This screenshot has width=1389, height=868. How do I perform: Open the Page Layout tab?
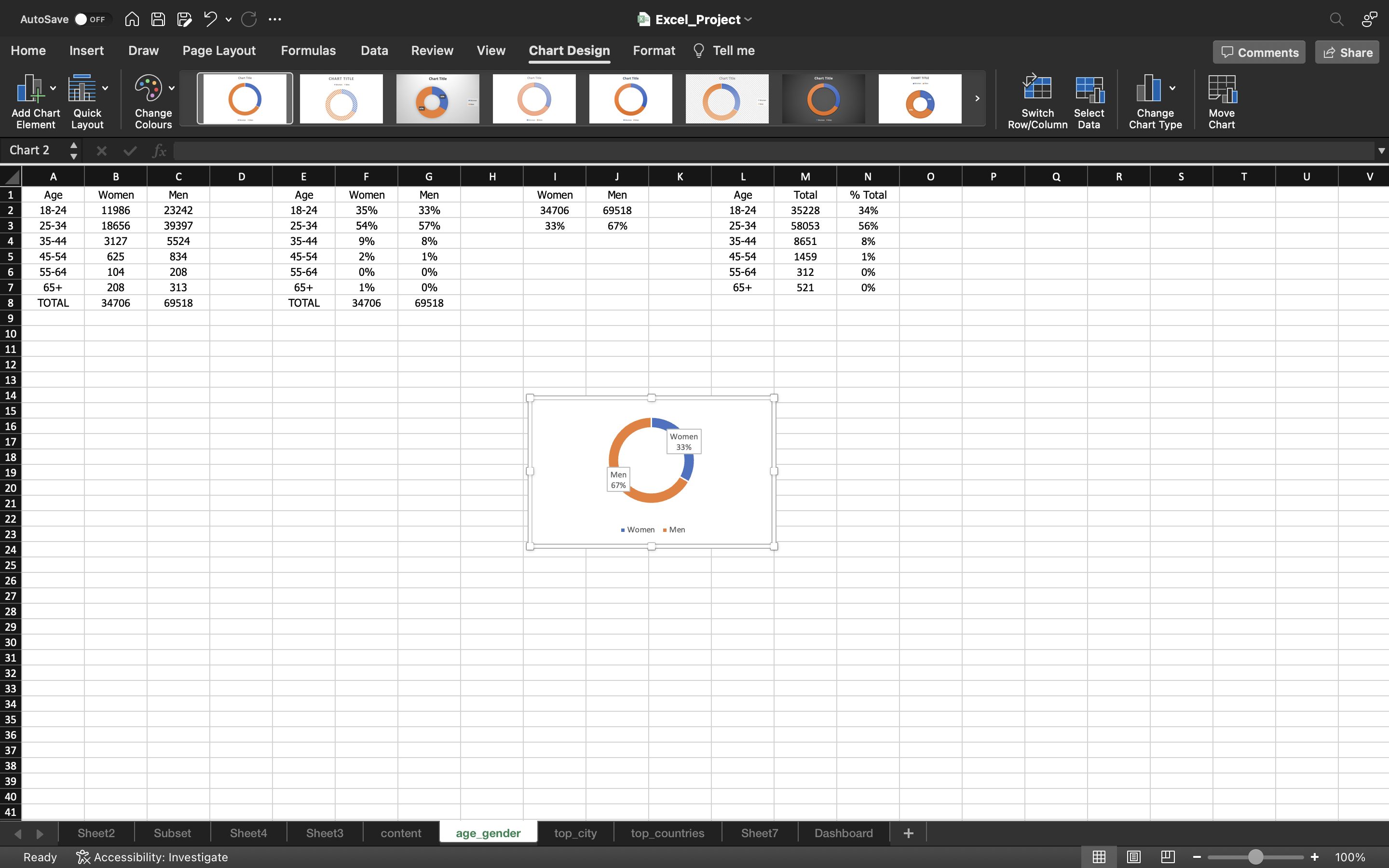(219, 51)
